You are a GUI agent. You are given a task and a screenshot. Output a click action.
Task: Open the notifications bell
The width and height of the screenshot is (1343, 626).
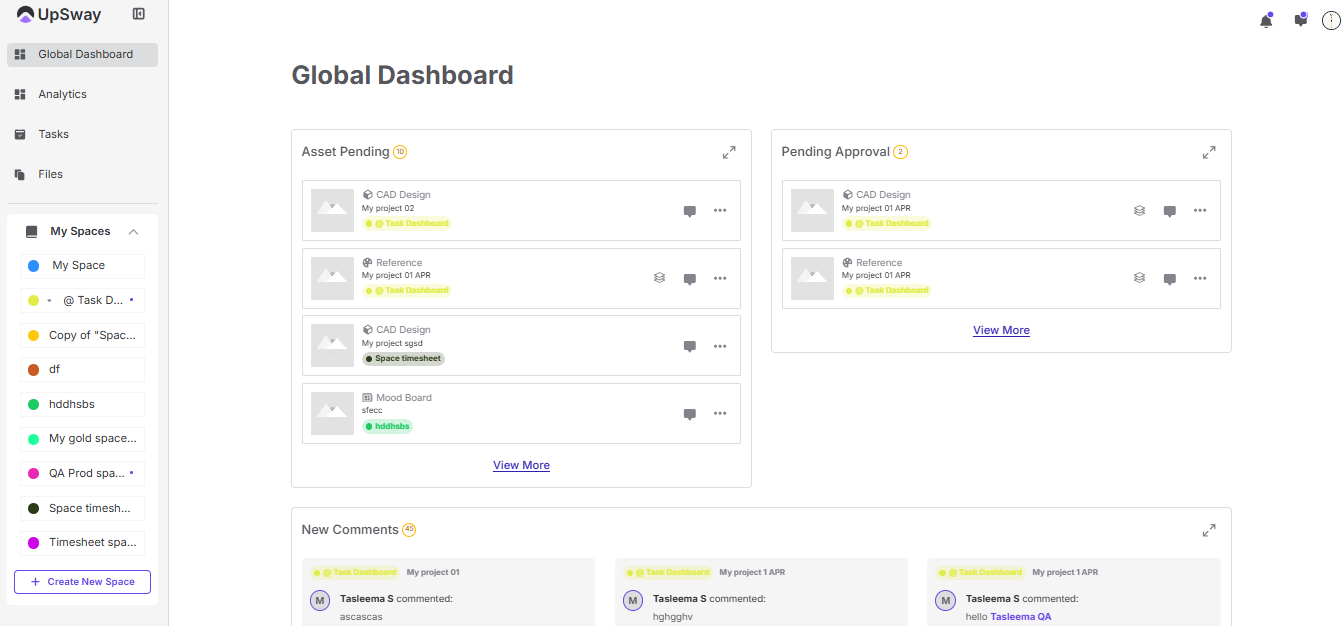point(1266,20)
